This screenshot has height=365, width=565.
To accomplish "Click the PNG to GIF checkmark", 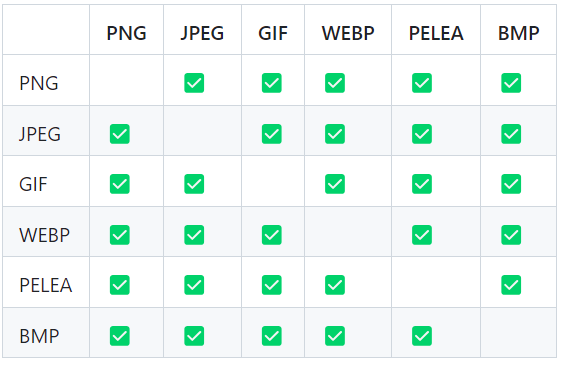I will point(271,83).
